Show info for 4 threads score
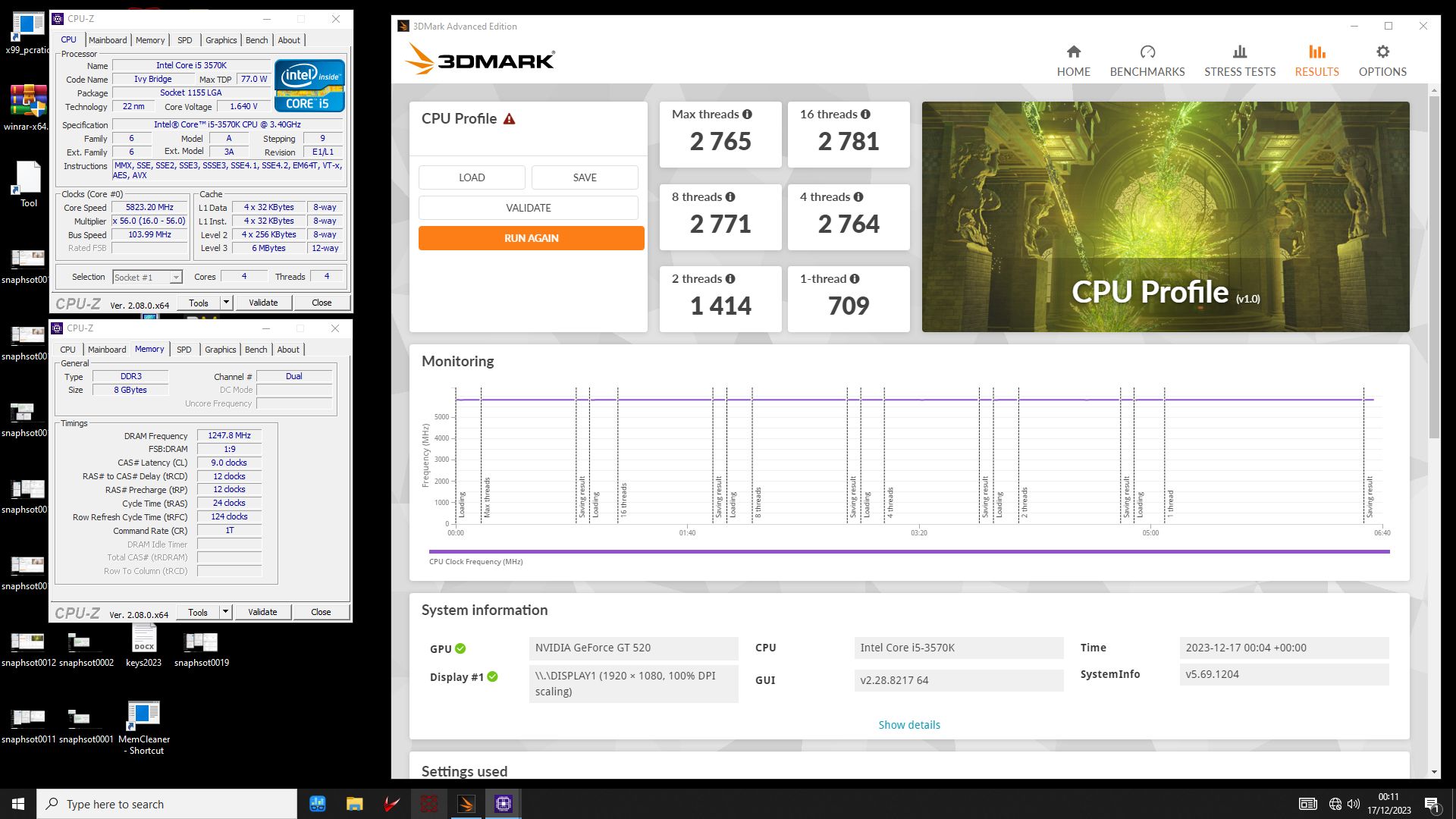 (x=858, y=197)
